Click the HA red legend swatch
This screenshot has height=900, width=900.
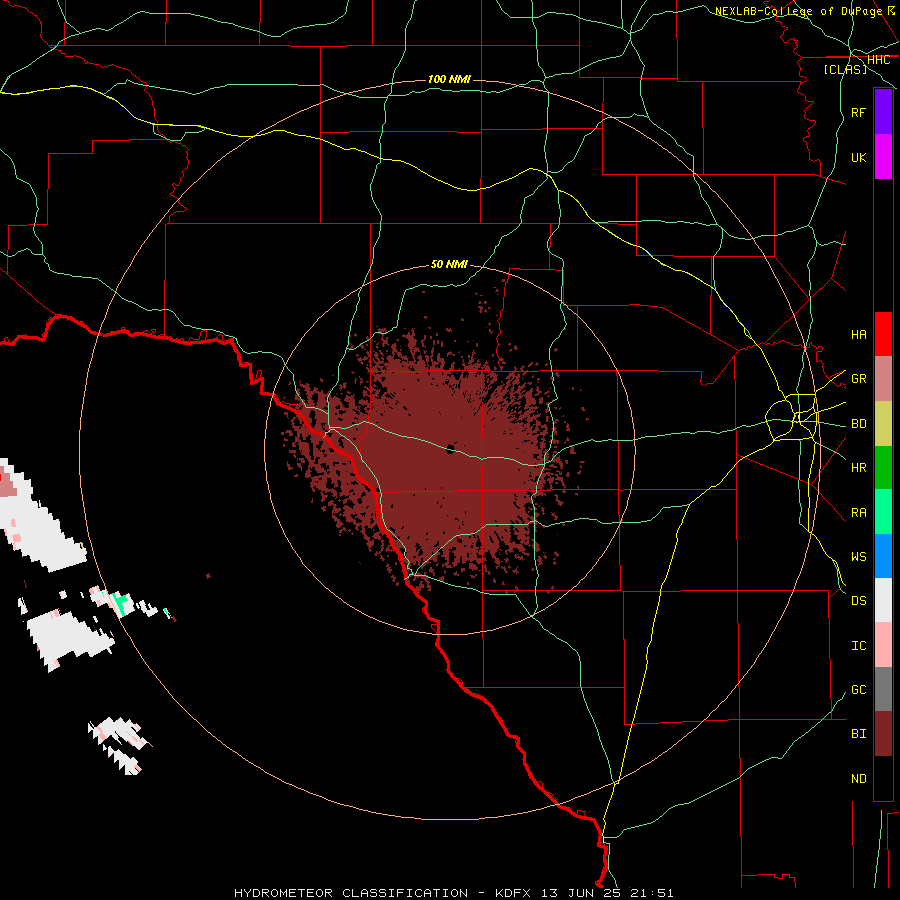883,334
